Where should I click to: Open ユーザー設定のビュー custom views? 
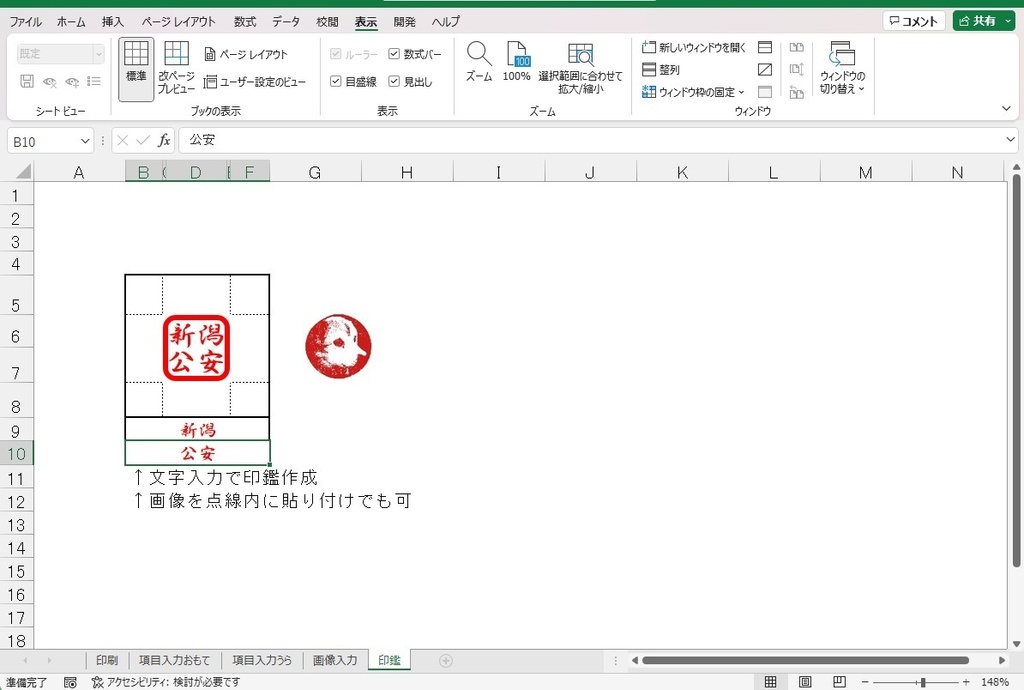click(254, 82)
